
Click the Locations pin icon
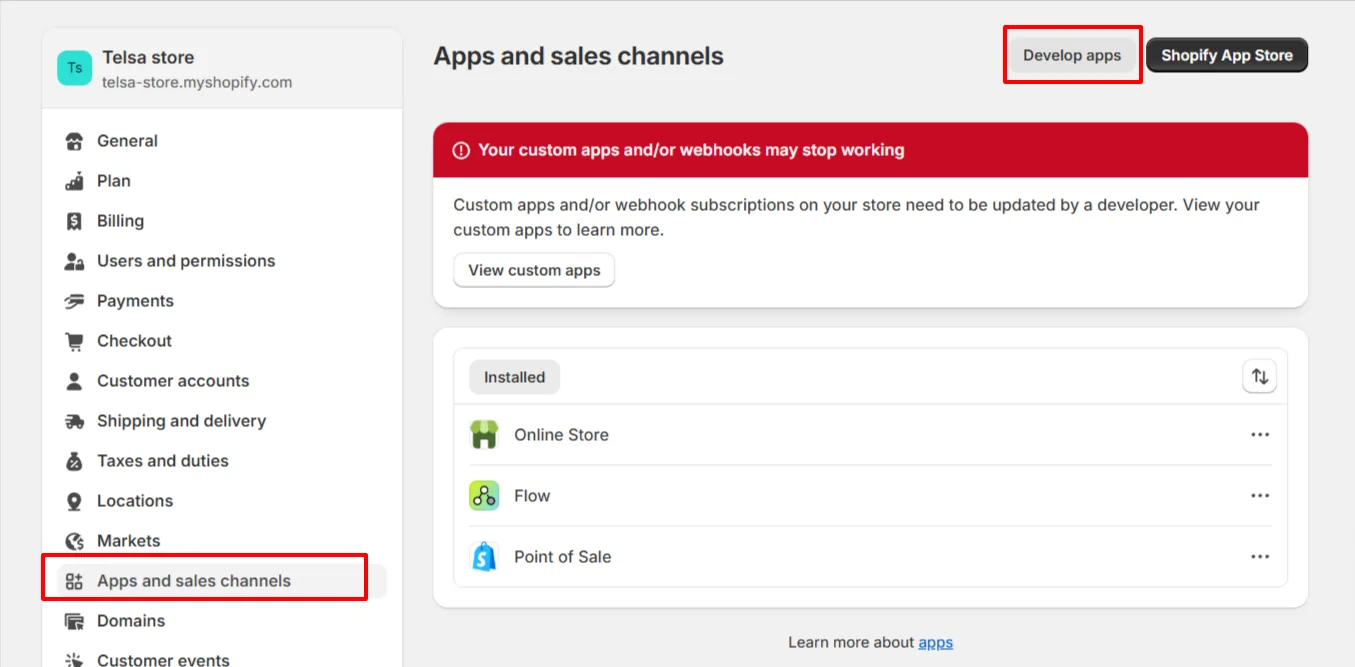pos(74,501)
